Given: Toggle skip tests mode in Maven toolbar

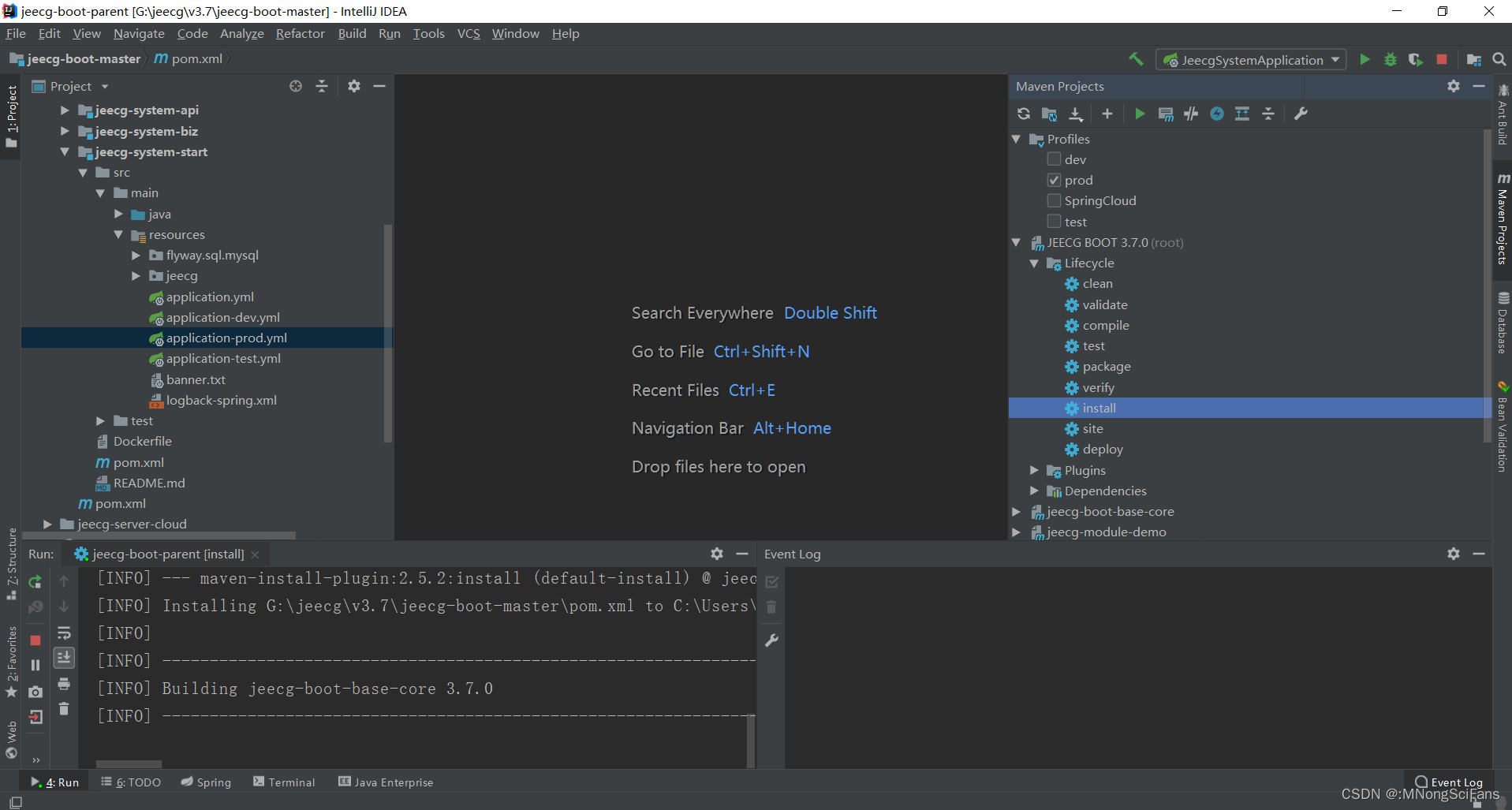Looking at the screenshot, I should click(1217, 114).
